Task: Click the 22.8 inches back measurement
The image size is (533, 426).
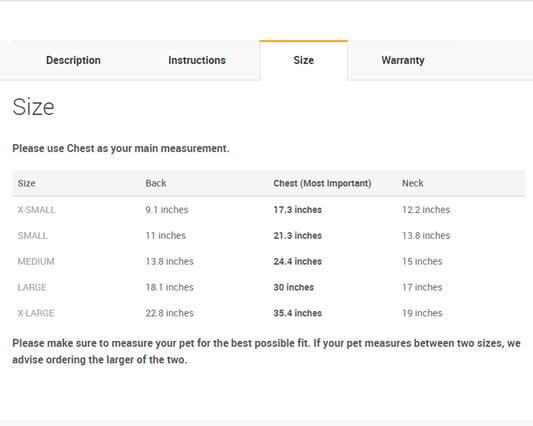Action: 169,313
